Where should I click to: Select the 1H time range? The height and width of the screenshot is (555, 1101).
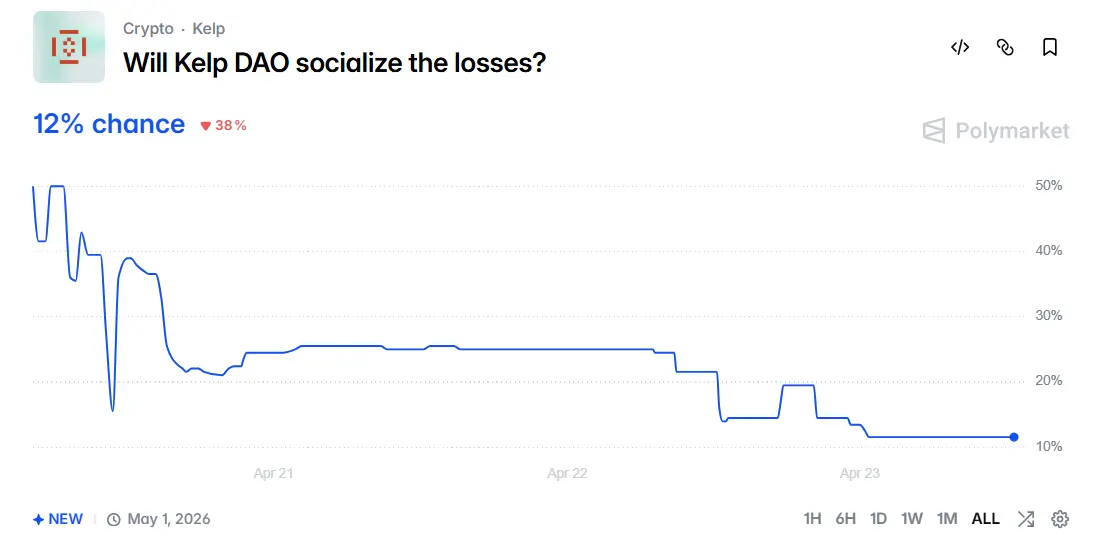click(x=812, y=519)
